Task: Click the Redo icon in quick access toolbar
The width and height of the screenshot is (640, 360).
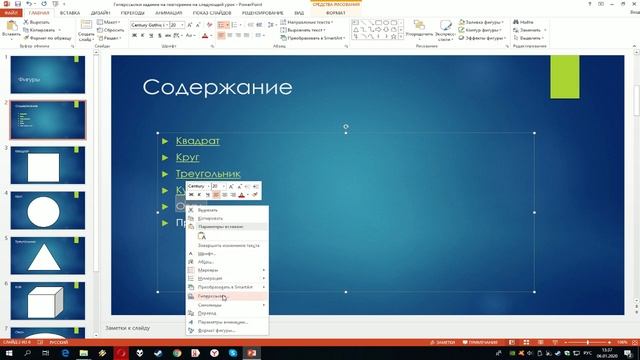Action: click(44, 4)
